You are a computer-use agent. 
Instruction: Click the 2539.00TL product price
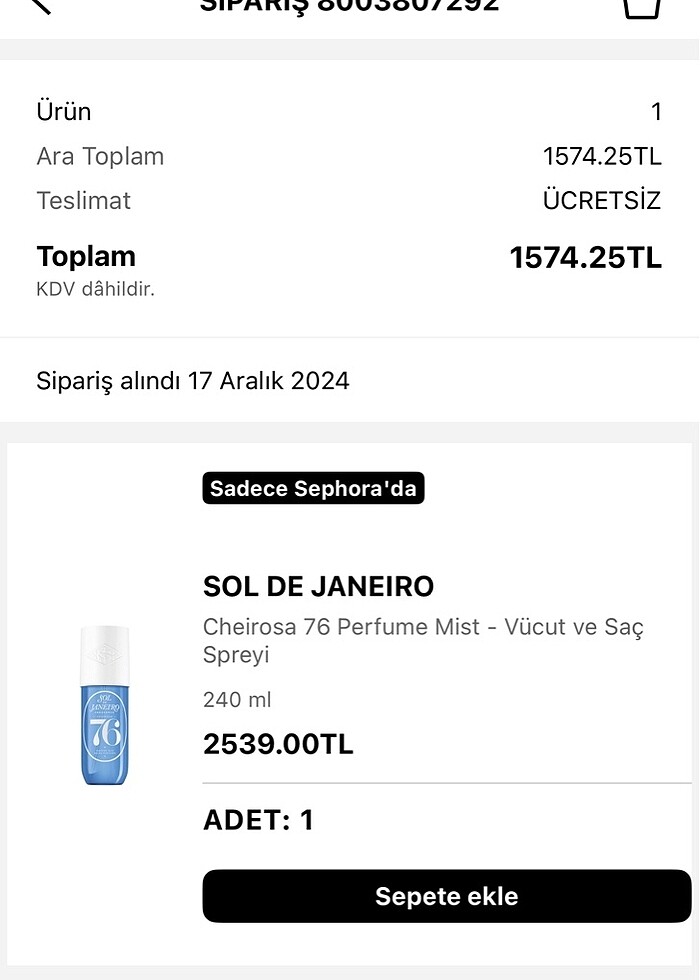[x=277, y=744]
